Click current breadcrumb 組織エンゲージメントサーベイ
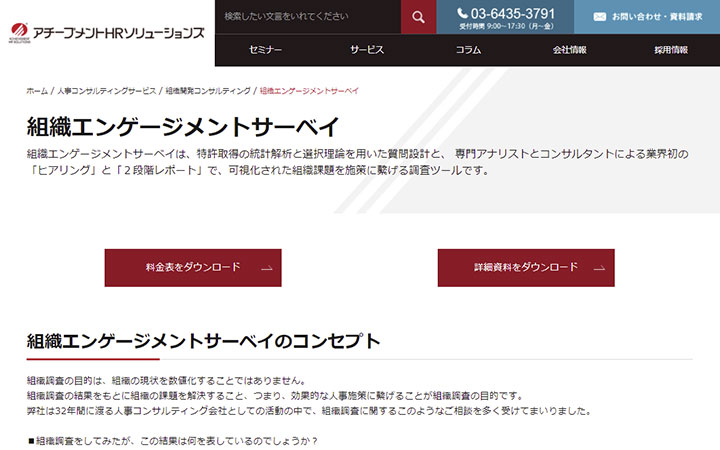The height and width of the screenshot is (450, 720). coord(309,91)
